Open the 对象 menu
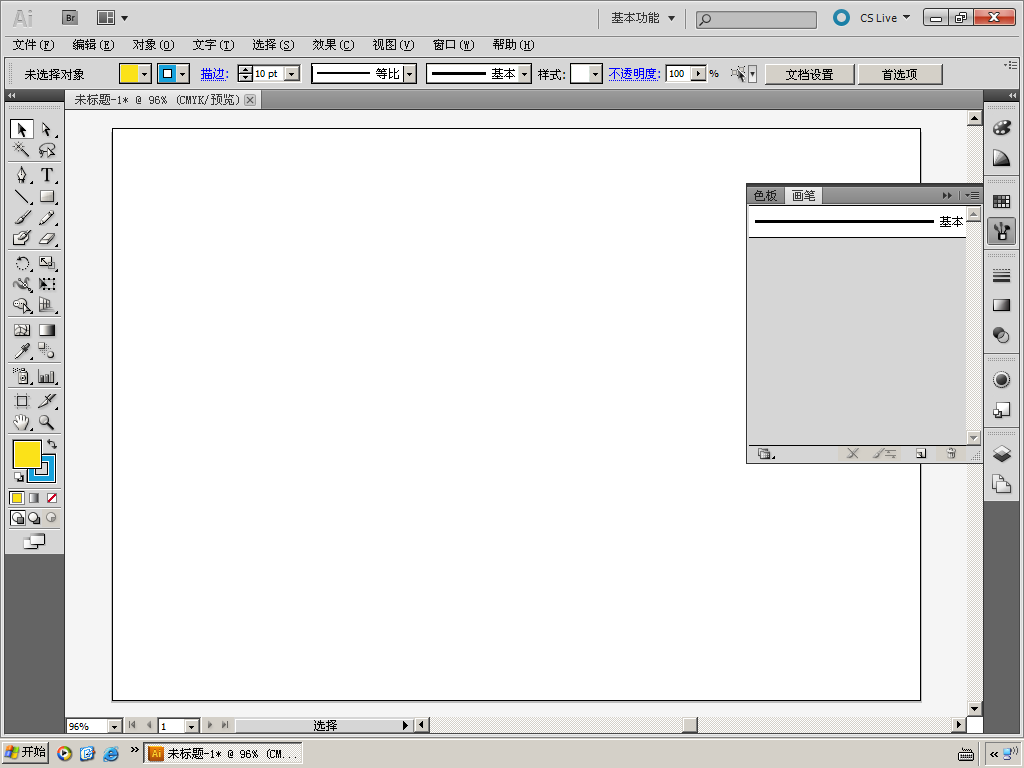This screenshot has width=1024, height=768. click(x=153, y=45)
